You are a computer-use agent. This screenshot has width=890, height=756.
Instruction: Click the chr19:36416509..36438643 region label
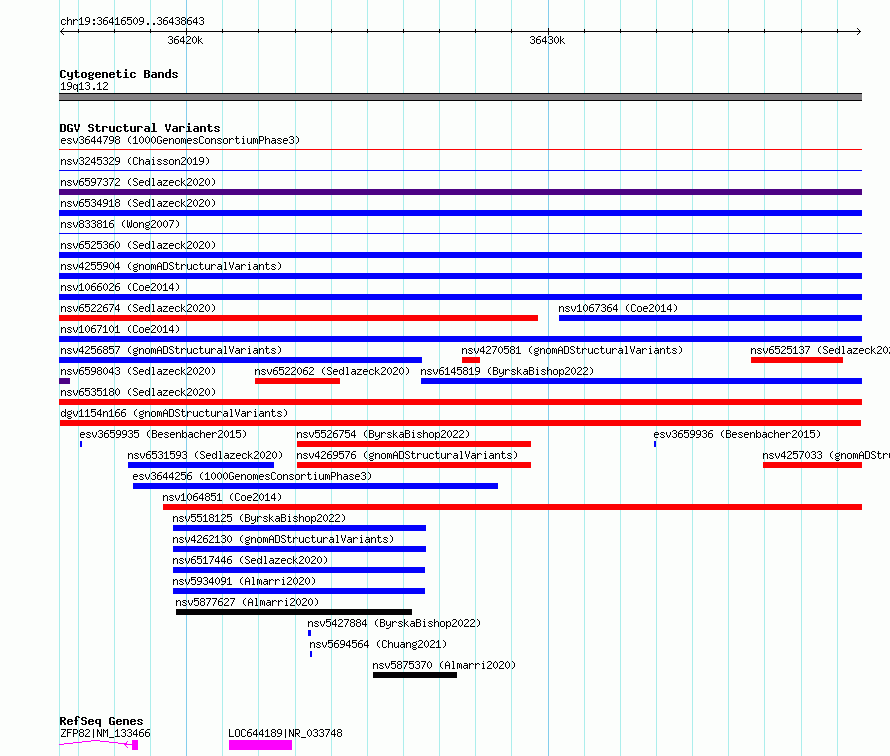point(132,22)
